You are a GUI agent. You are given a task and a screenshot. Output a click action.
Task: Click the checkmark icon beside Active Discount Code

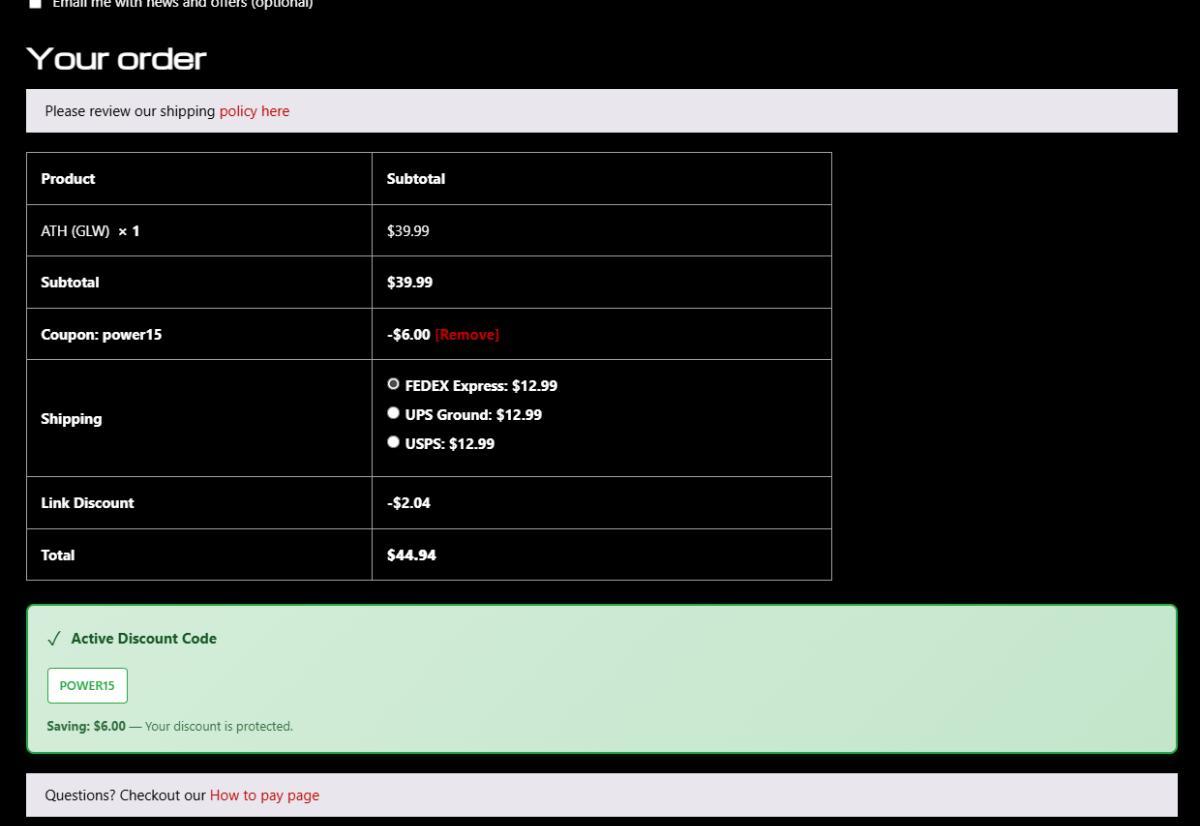click(x=53, y=639)
